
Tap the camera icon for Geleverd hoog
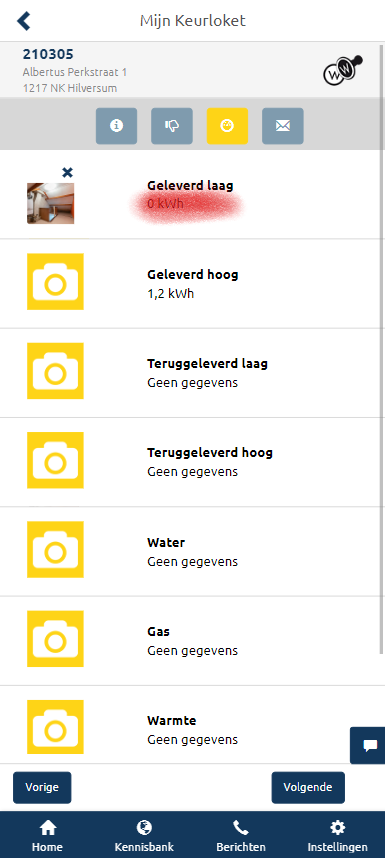click(55, 281)
